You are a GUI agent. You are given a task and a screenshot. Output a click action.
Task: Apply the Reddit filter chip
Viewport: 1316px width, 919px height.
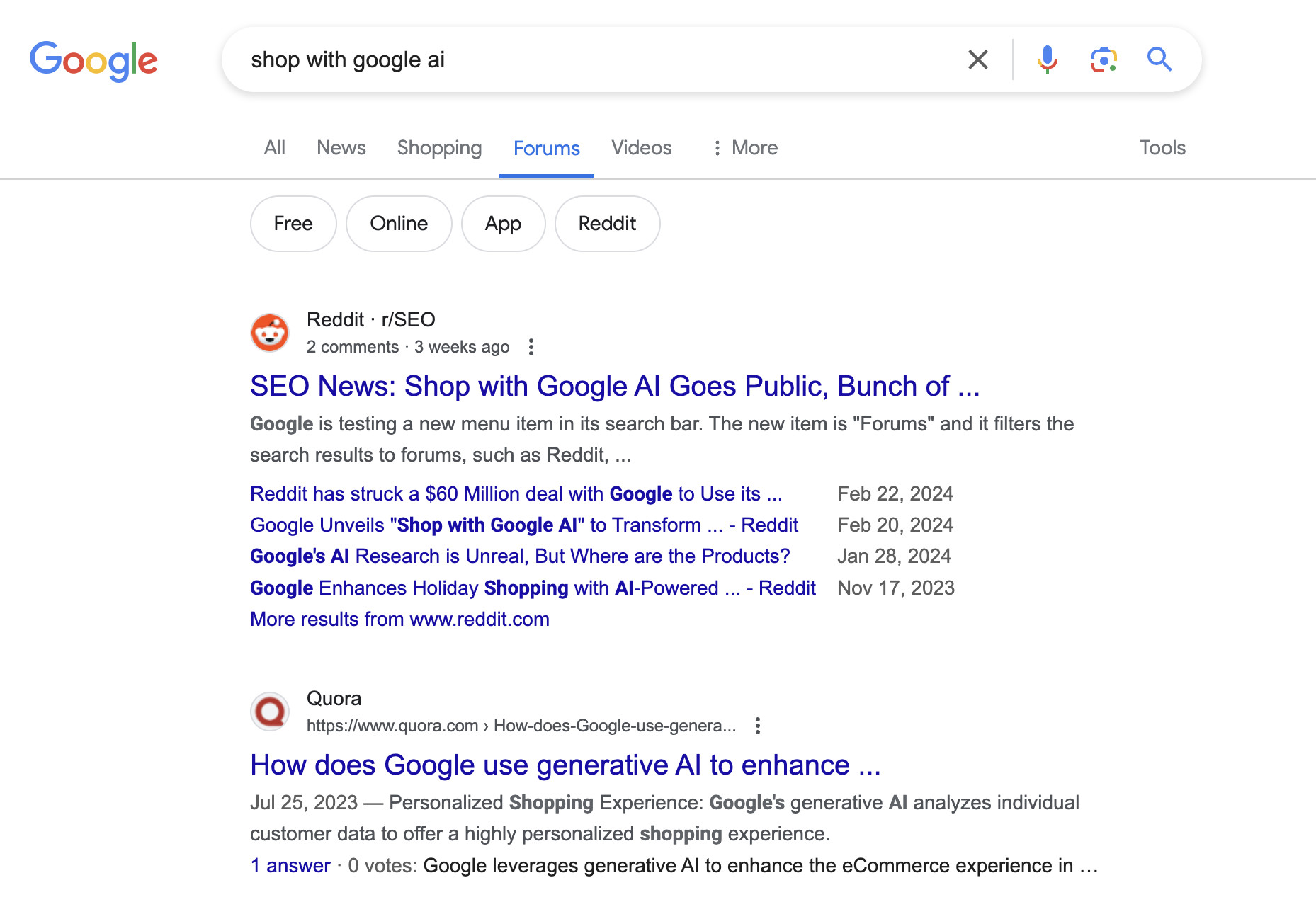coord(607,224)
